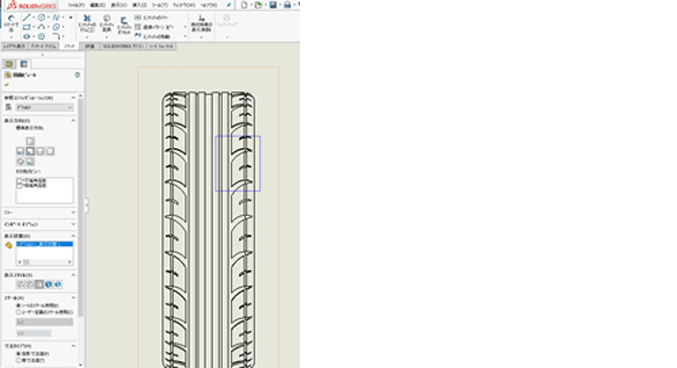Viewport: 677px width, 368px height.
Task: Select the shaded display style icon
Action: pyautogui.click(x=58, y=284)
